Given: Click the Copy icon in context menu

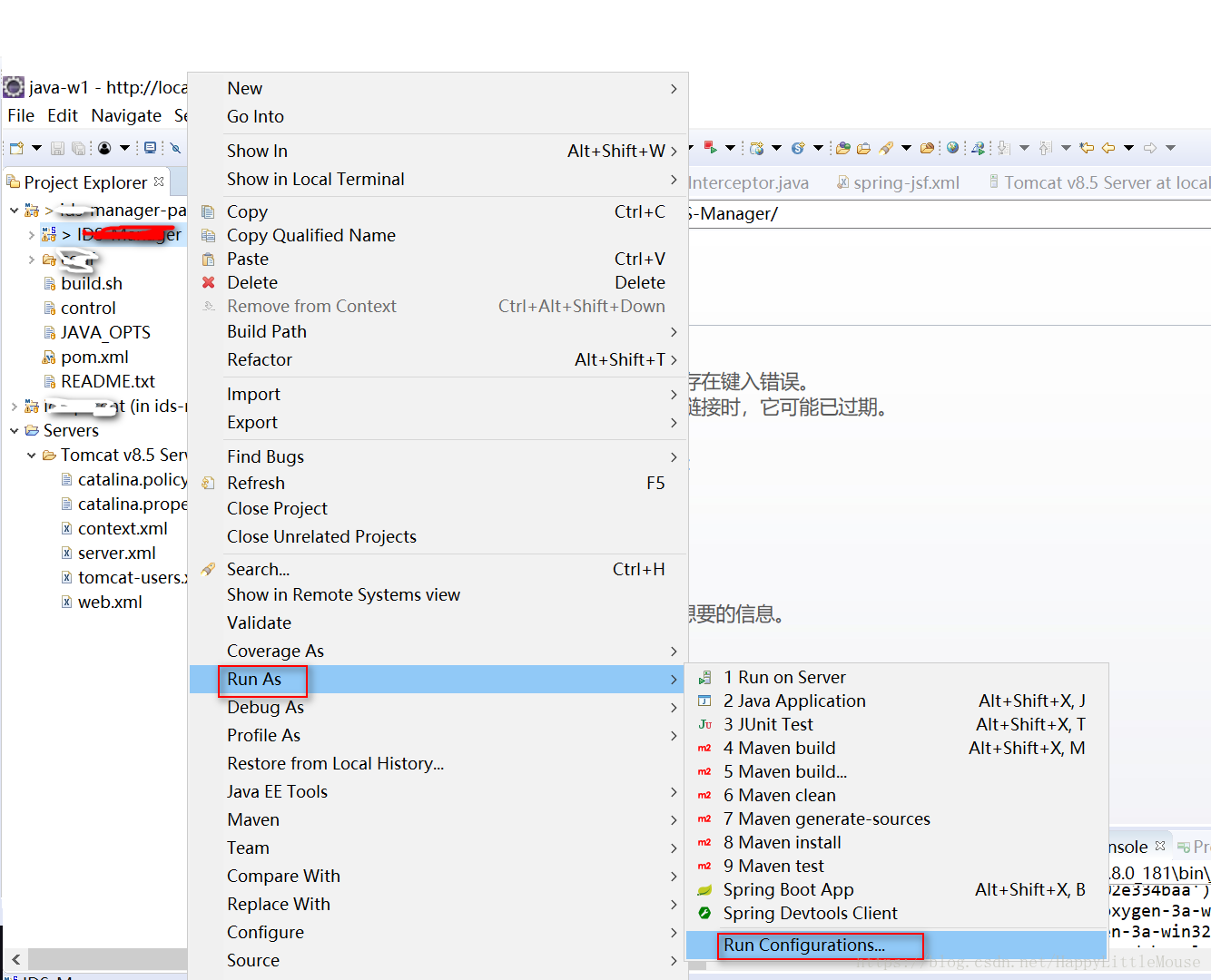Looking at the screenshot, I should point(208,211).
